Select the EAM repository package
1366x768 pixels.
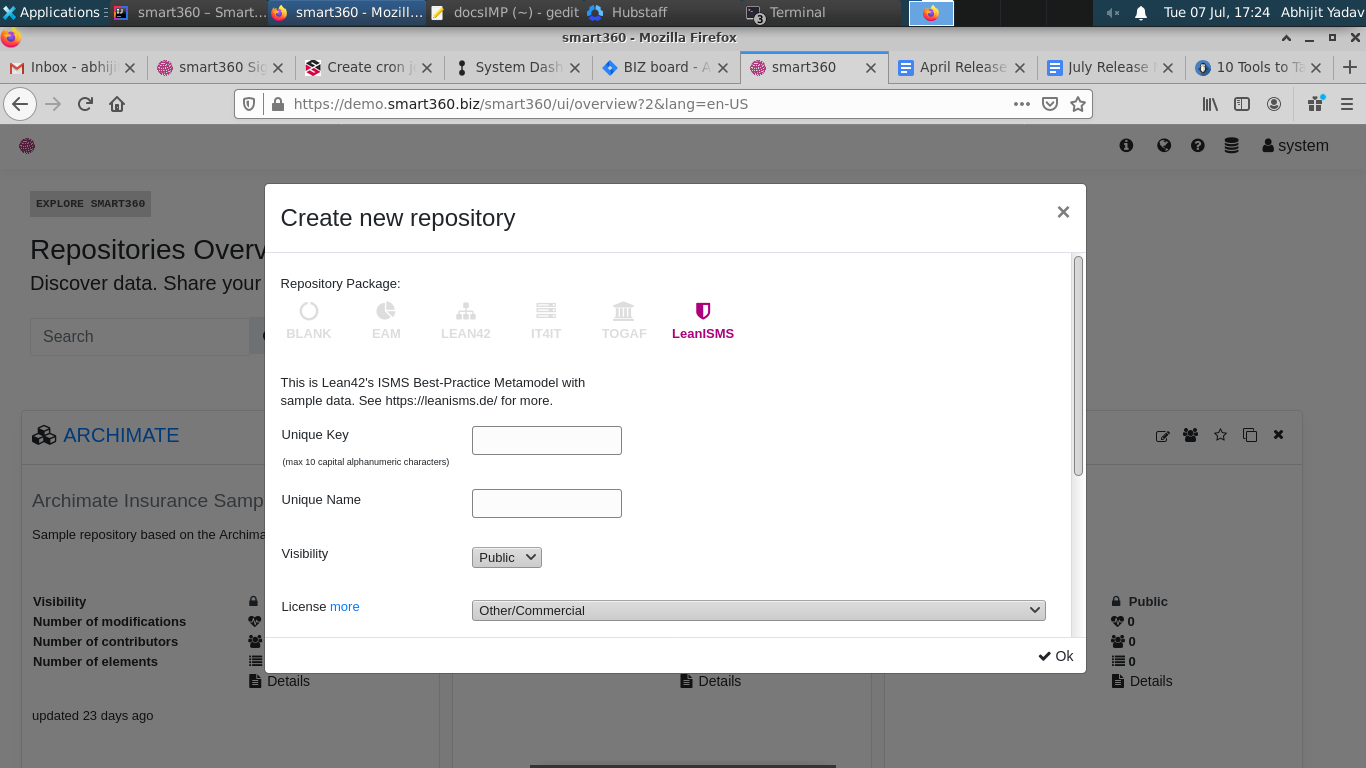click(x=386, y=321)
